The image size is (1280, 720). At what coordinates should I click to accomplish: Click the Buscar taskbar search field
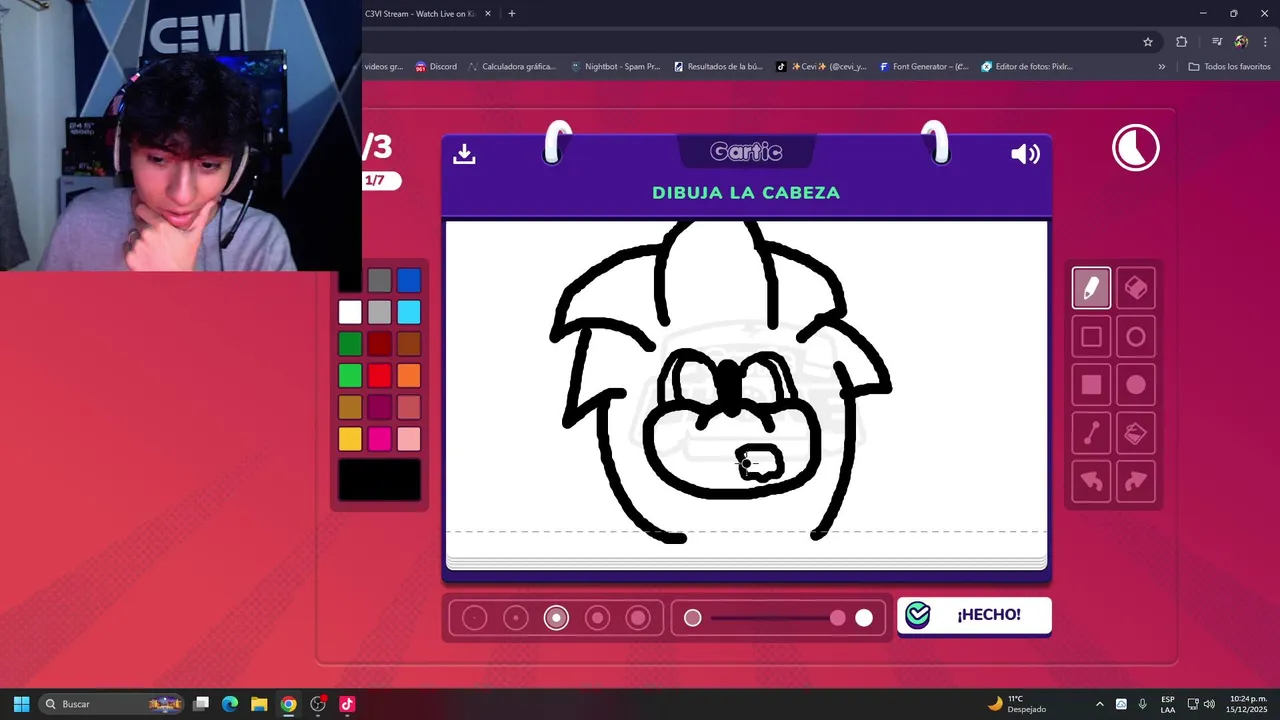(x=112, y=704)
